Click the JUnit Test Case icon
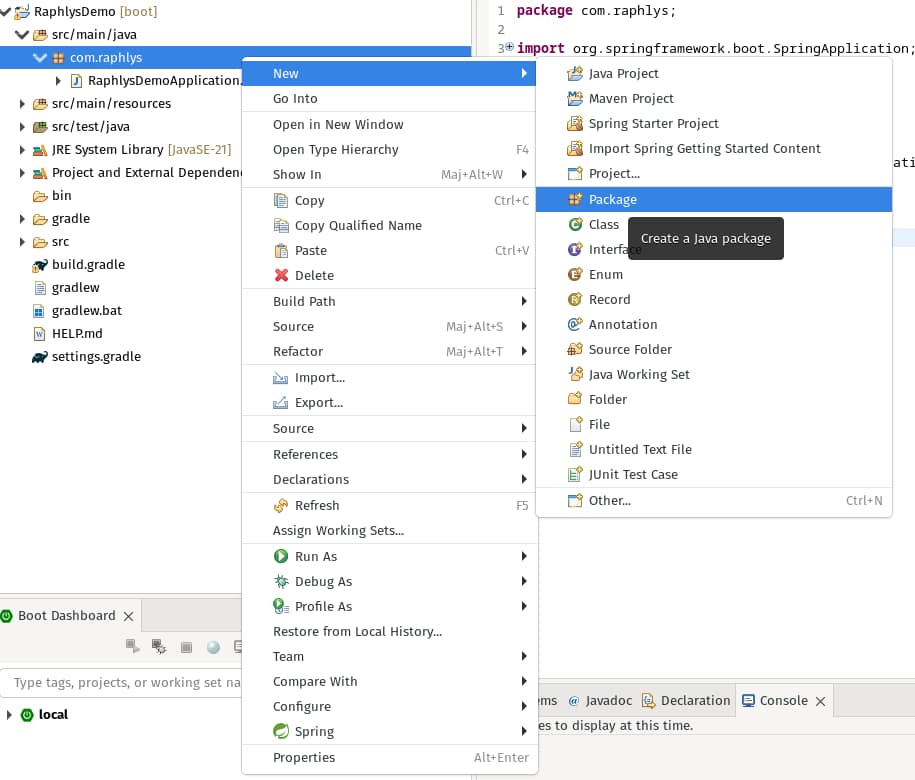The image size is (915, 780). click(x=575, y=474)
